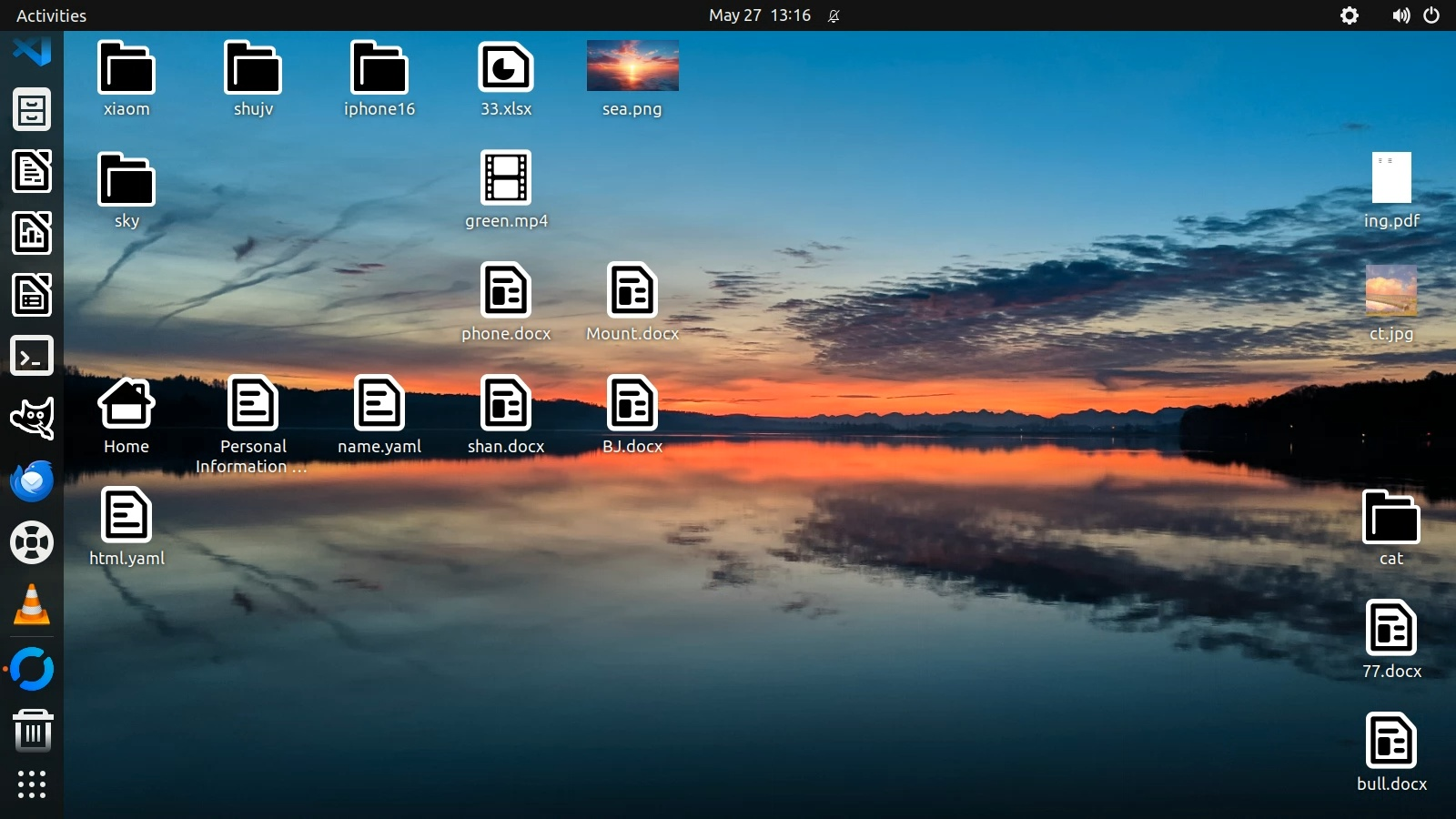The image size is (1456, 819).
Task: Open the Home folder on desktop
Action: click(x=126, y=403)
